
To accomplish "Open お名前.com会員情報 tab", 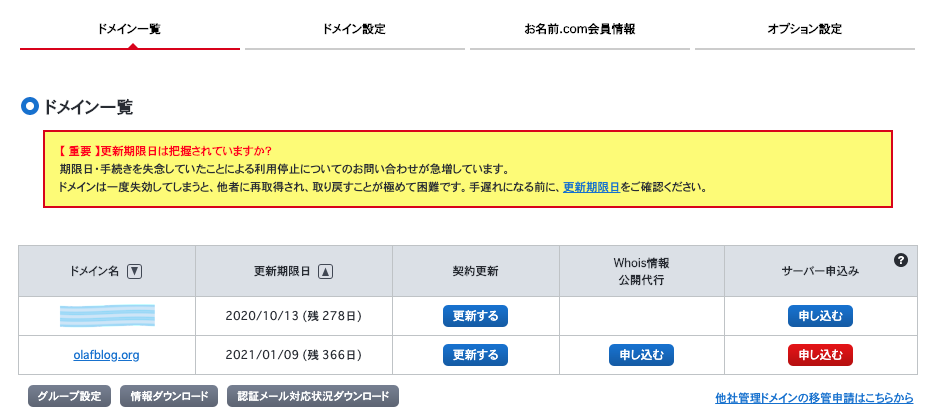I will (x=579, y=29).
